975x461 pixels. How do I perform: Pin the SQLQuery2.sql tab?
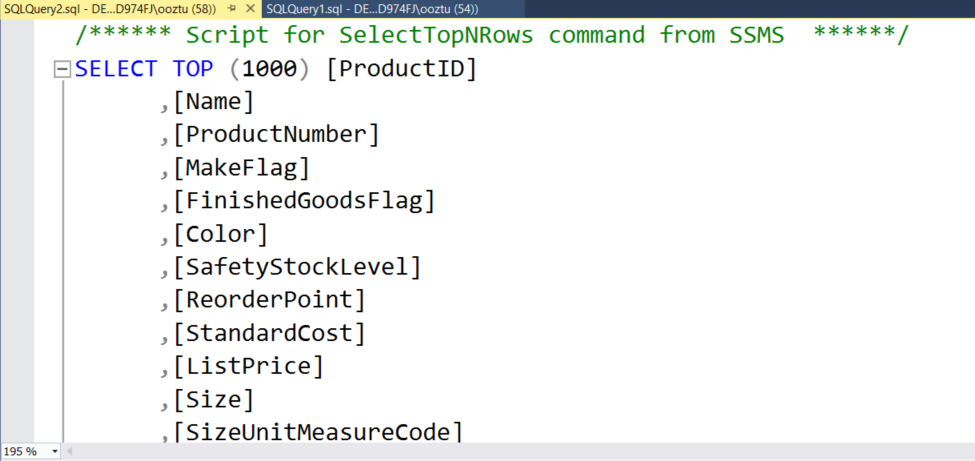click(230, 9)
